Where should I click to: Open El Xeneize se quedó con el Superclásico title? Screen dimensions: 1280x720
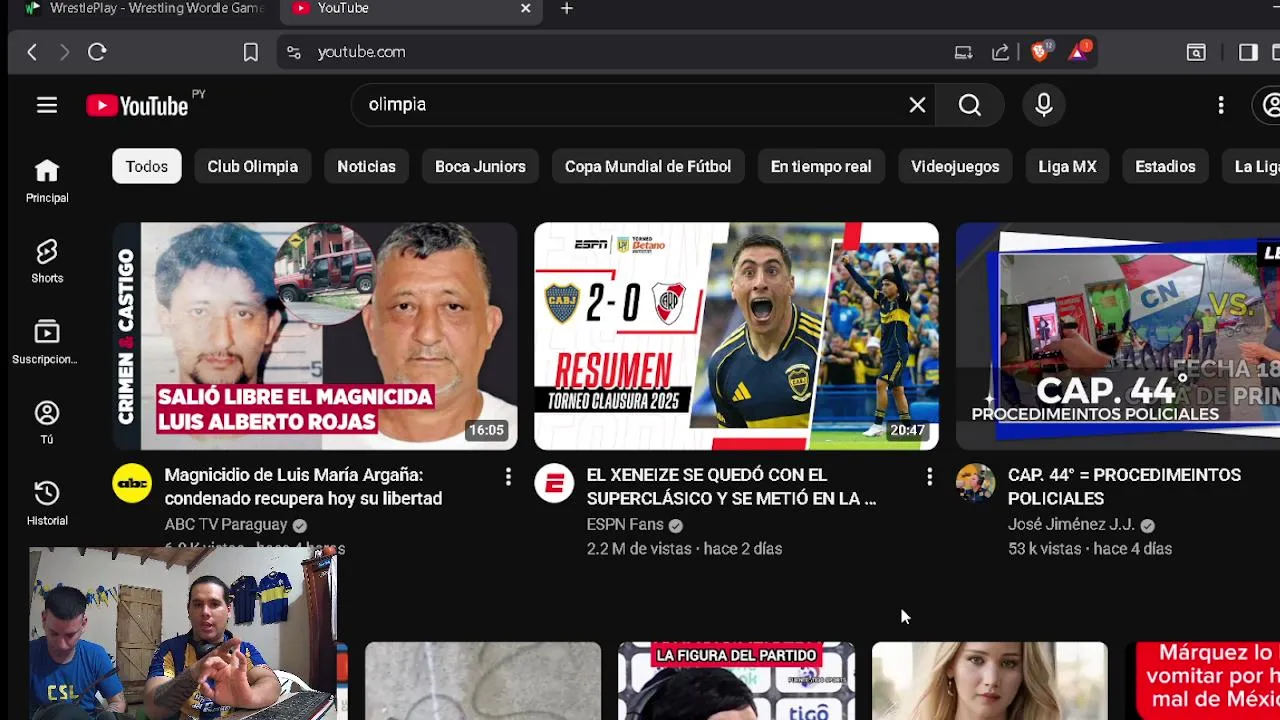click(731, 487)
